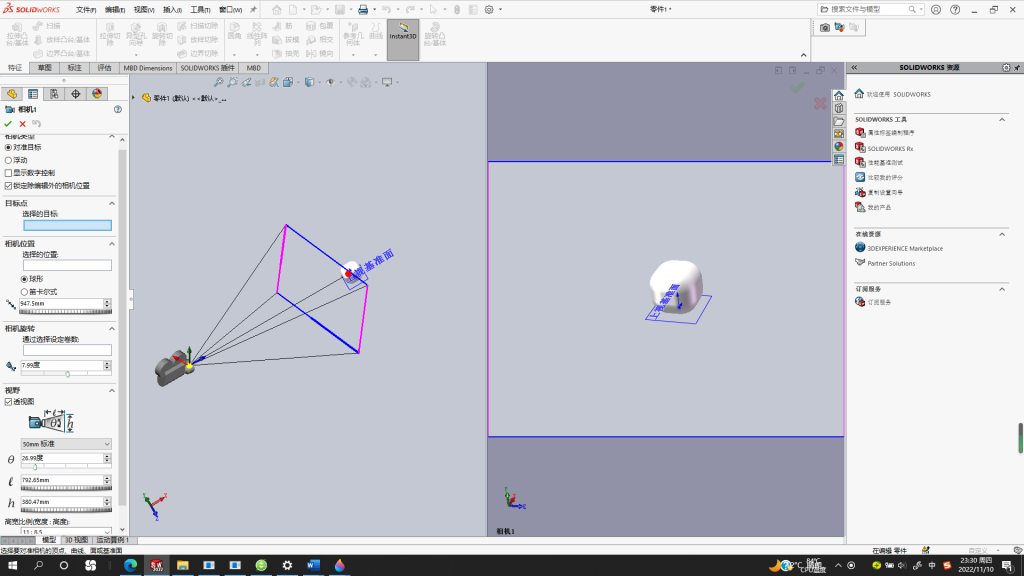
Task: Cancel camera with red X icon
Action: pyautogui.click(x=23, y=123)
